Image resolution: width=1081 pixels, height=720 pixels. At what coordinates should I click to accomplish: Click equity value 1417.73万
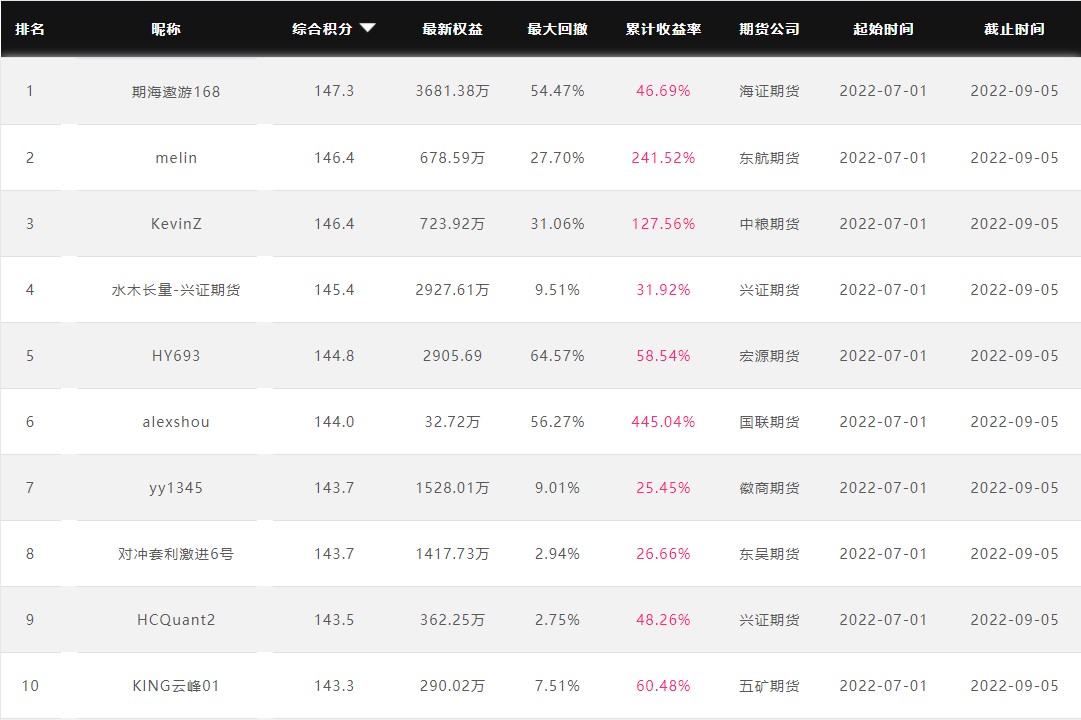pos(452,554)
